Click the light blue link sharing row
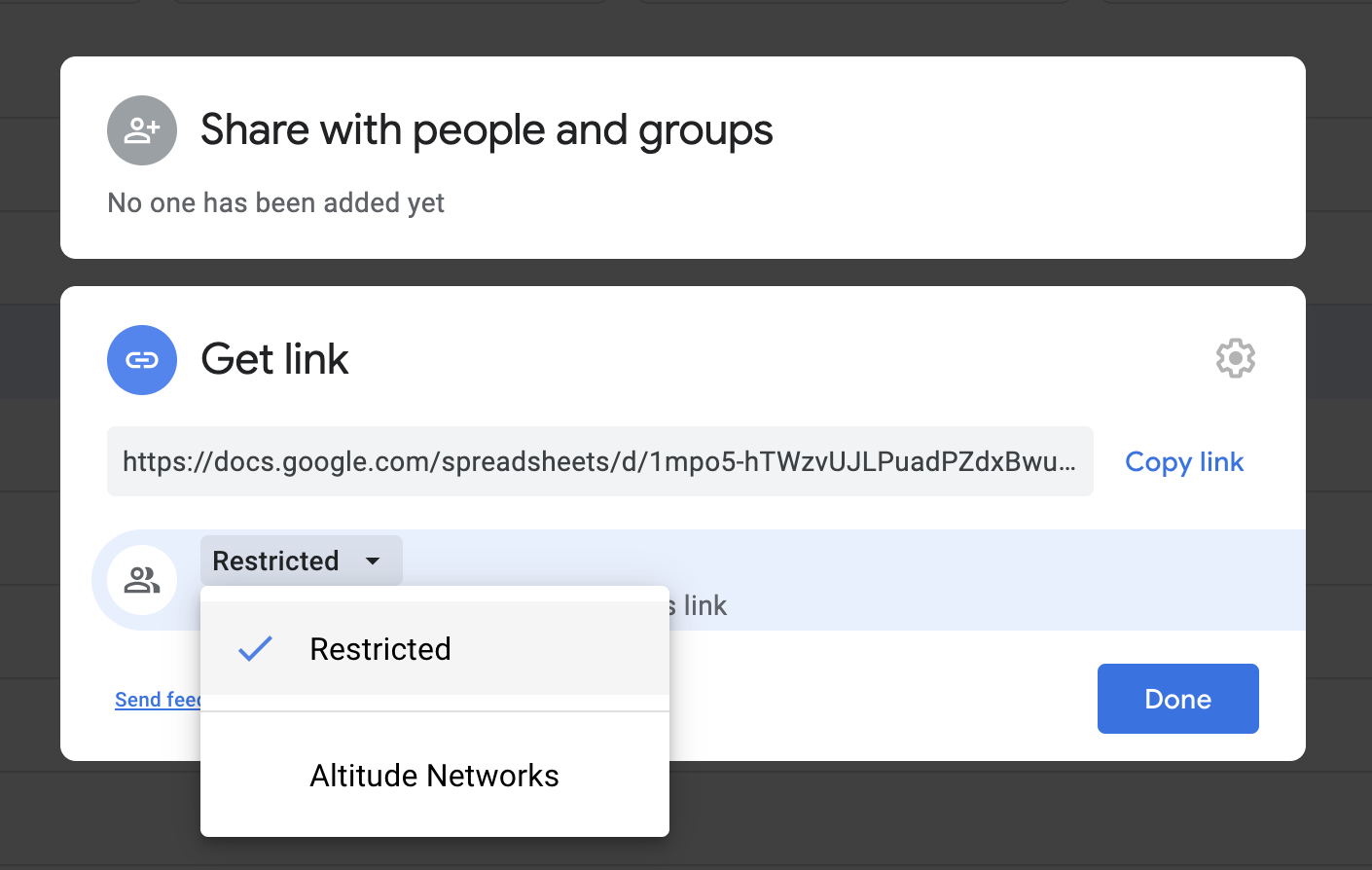Screen dimensions: 1372x870 (x=973, y=580)
